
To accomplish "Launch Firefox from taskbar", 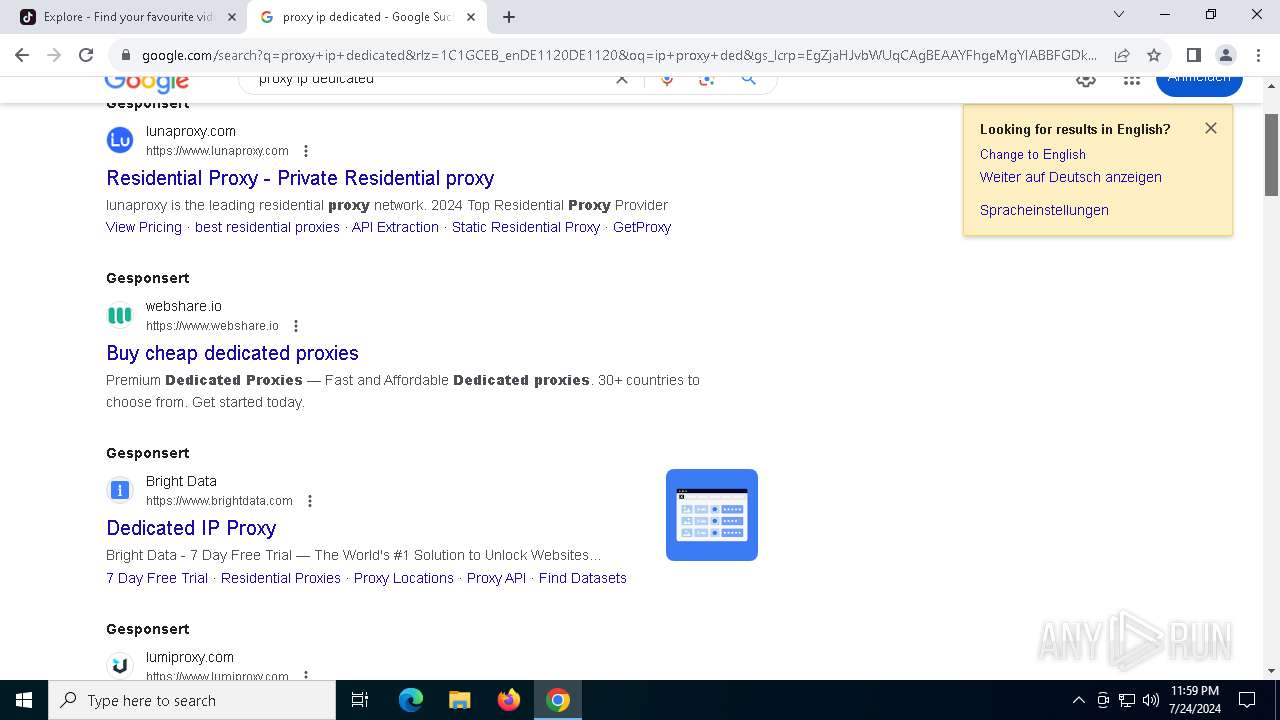I will click(x=509, y=700).
